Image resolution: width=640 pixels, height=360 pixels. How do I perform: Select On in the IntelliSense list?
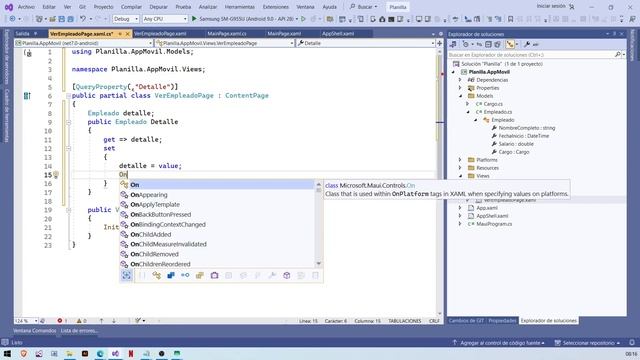pos(217,185)
